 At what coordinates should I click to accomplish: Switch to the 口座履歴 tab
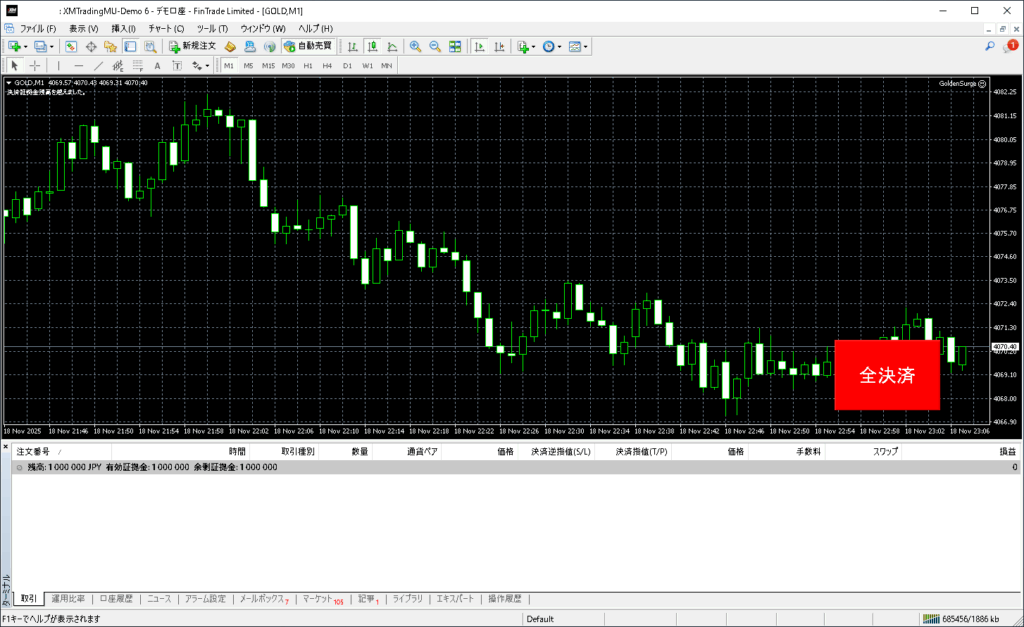coord(116,599)
